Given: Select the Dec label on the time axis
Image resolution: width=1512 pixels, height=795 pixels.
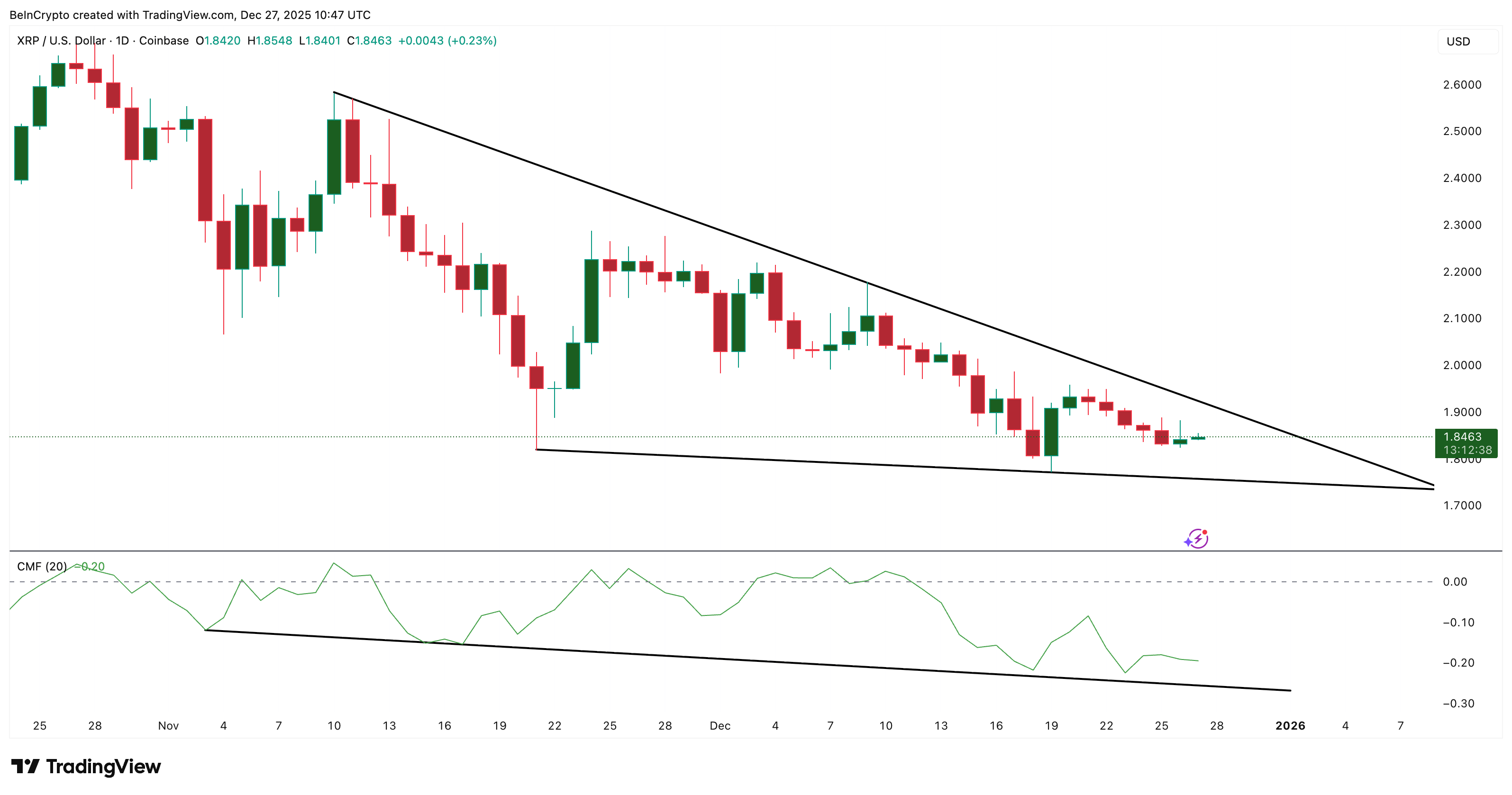Looking at the screenshot, I should (x=721, y=726).
